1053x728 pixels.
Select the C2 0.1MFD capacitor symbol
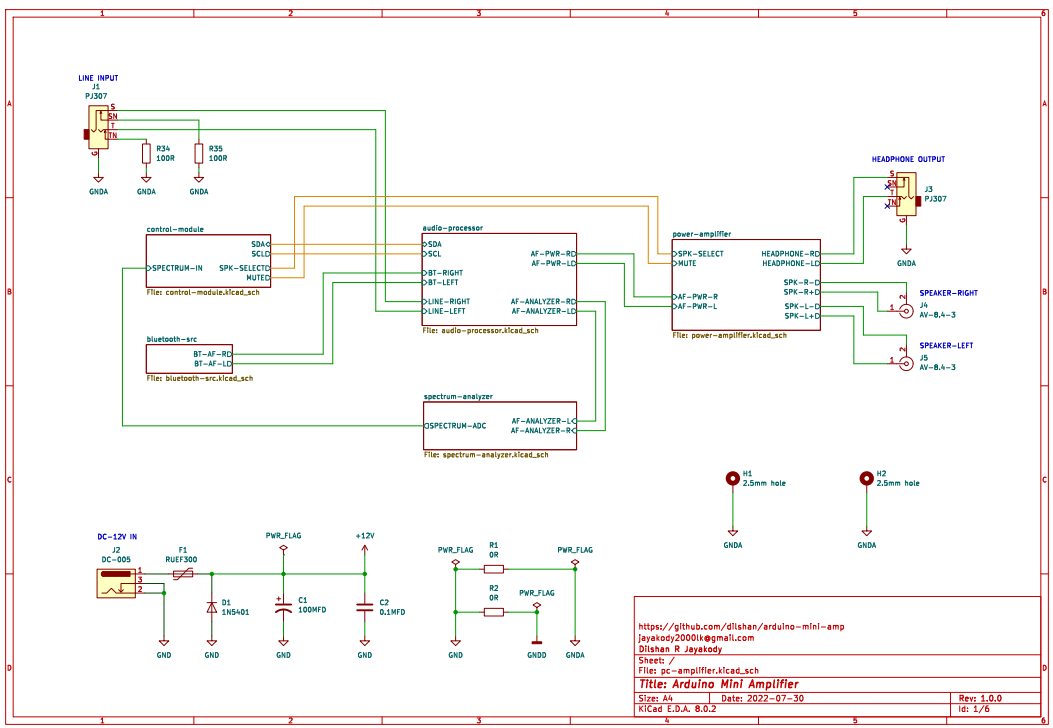(364, 606)
